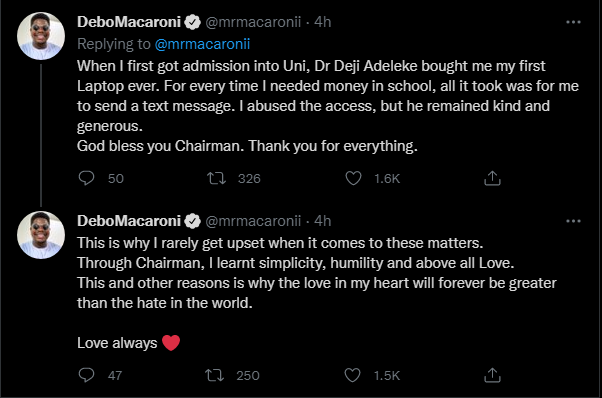This screenshot has height=398, width=602.
Task: Open the more options menu on second tweet
Action: point(573,221)
